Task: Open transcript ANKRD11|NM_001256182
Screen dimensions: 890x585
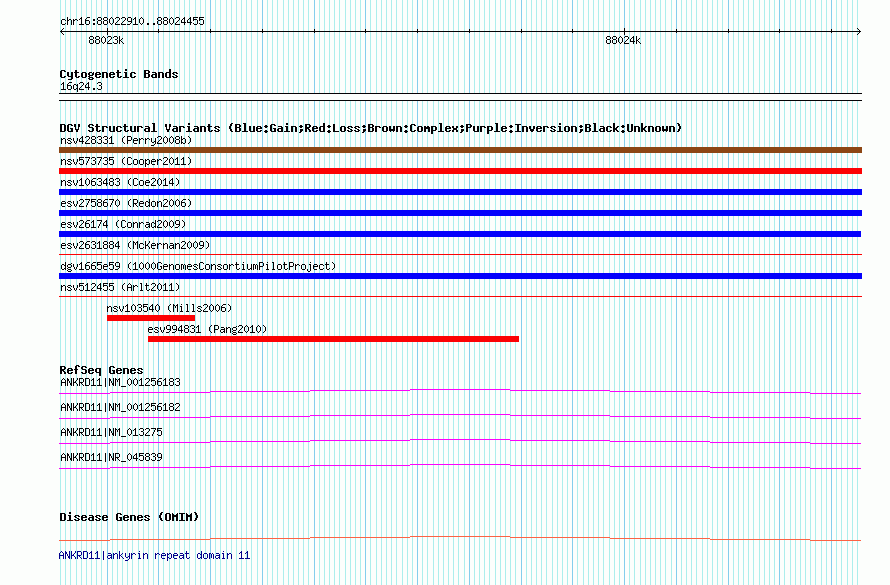Action: tap(120, 407)
